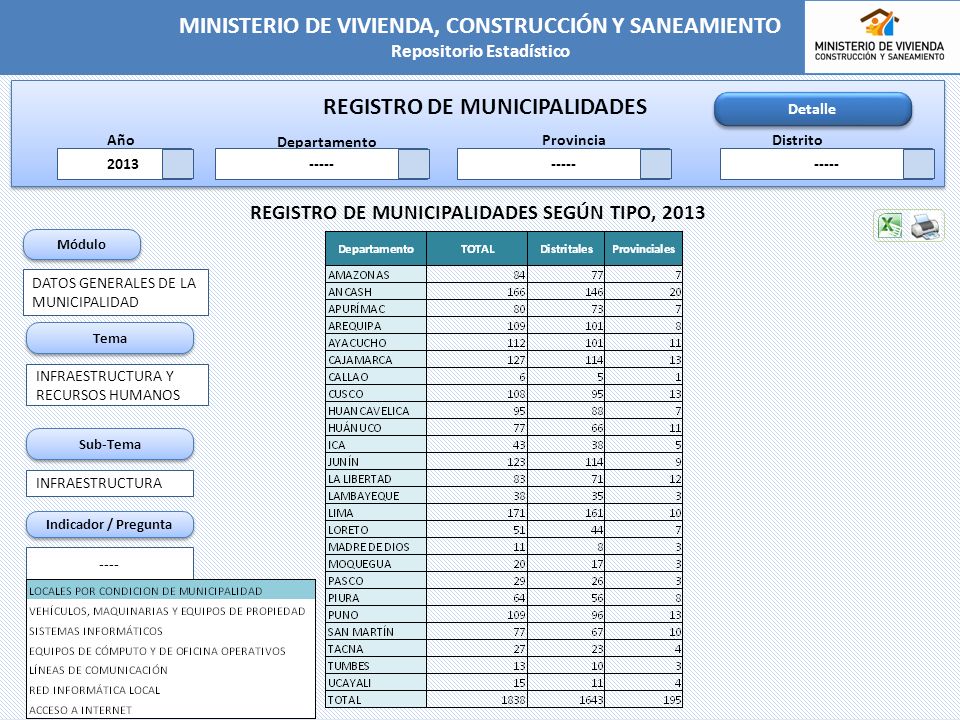Click the Año field showing 2013
The height and width of the screenshot is (720, 960).
(x=110, y=164)
